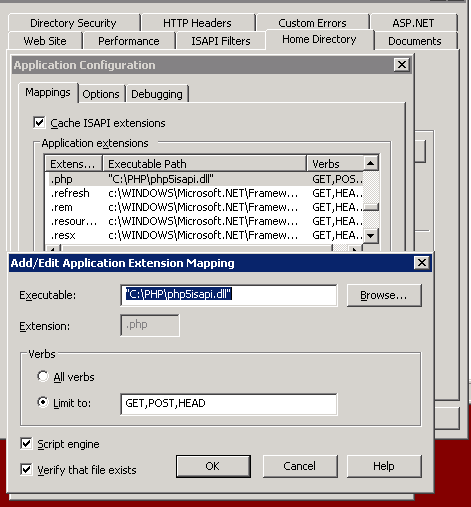Viewport: 471px width, 507px height.
Task: Open the ISAPI Filters tab
Action: pos(221,41)
